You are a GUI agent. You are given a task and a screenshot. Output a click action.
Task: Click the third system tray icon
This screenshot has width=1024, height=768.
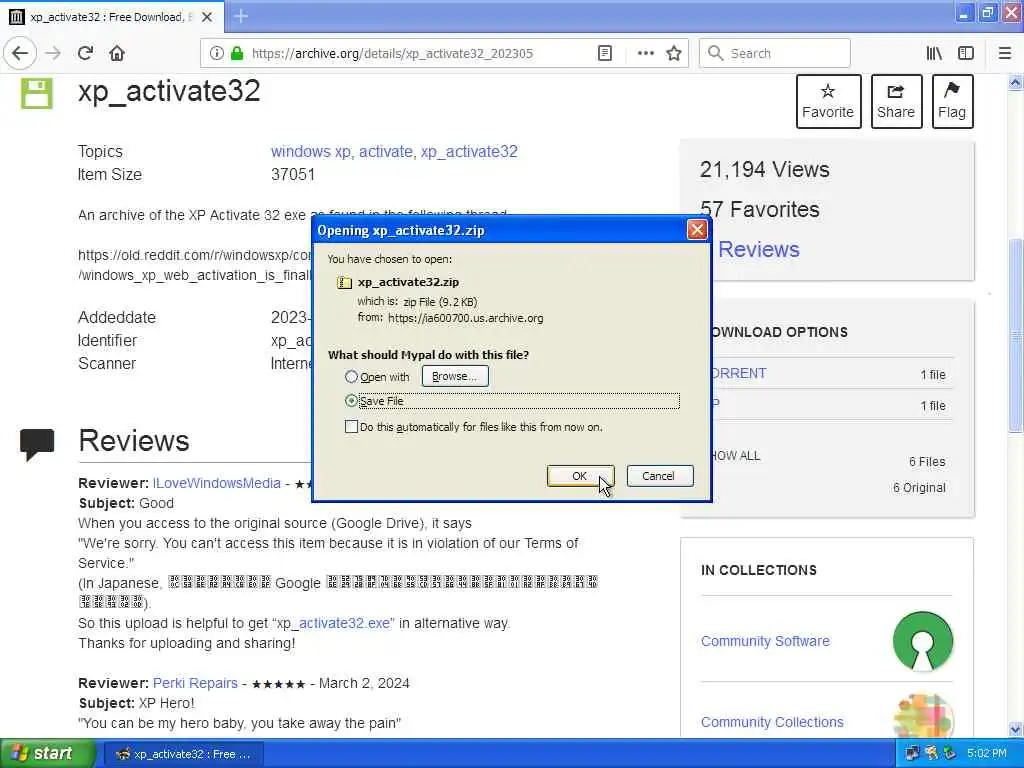tap(950, 754)
